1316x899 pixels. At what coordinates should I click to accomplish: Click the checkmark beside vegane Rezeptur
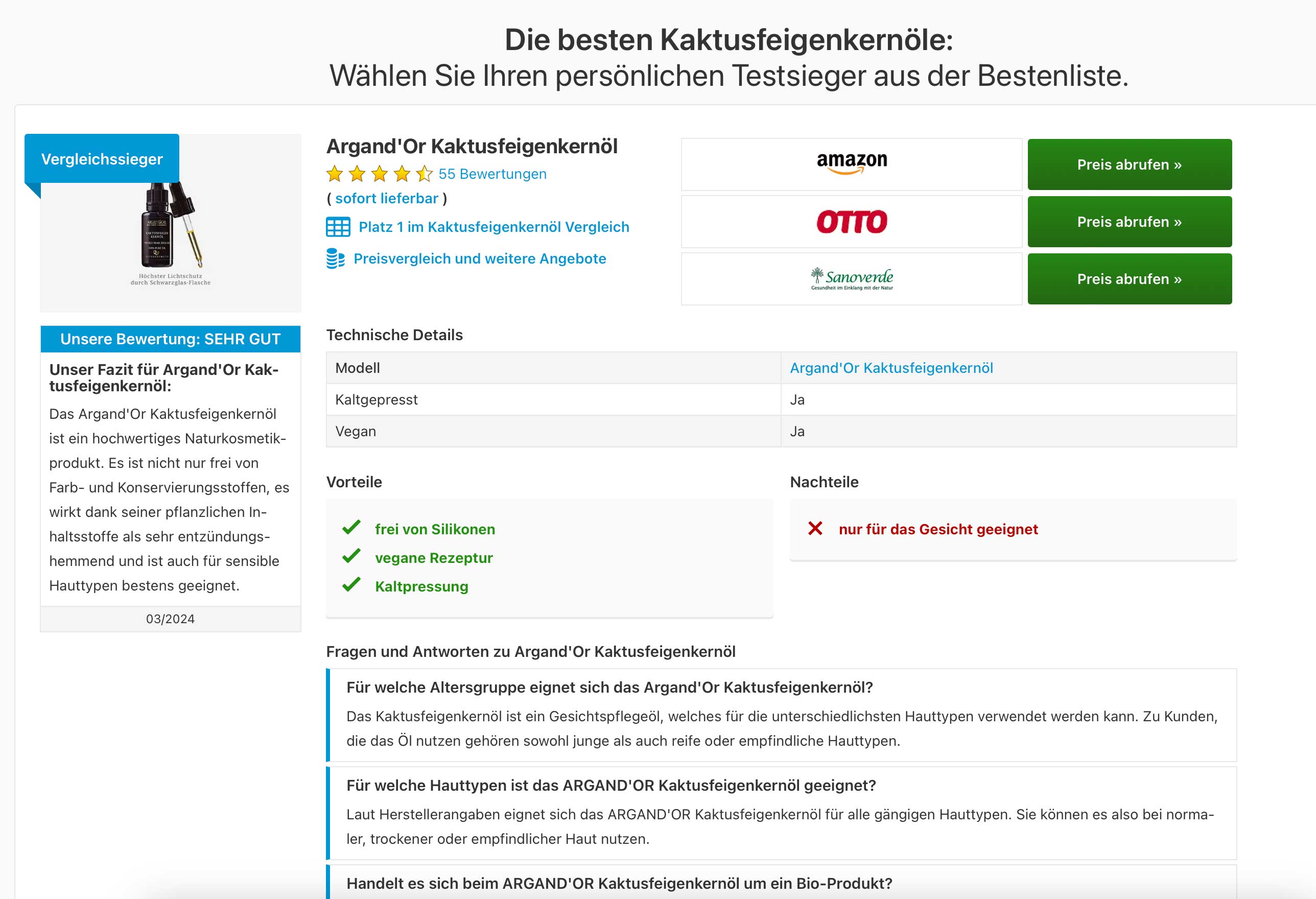click(351, 556)
